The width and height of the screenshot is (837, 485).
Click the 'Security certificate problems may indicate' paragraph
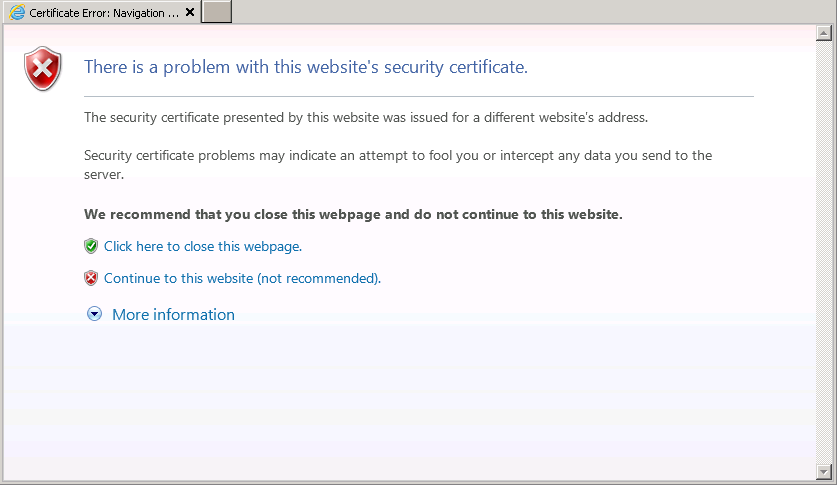coord(398,165)
